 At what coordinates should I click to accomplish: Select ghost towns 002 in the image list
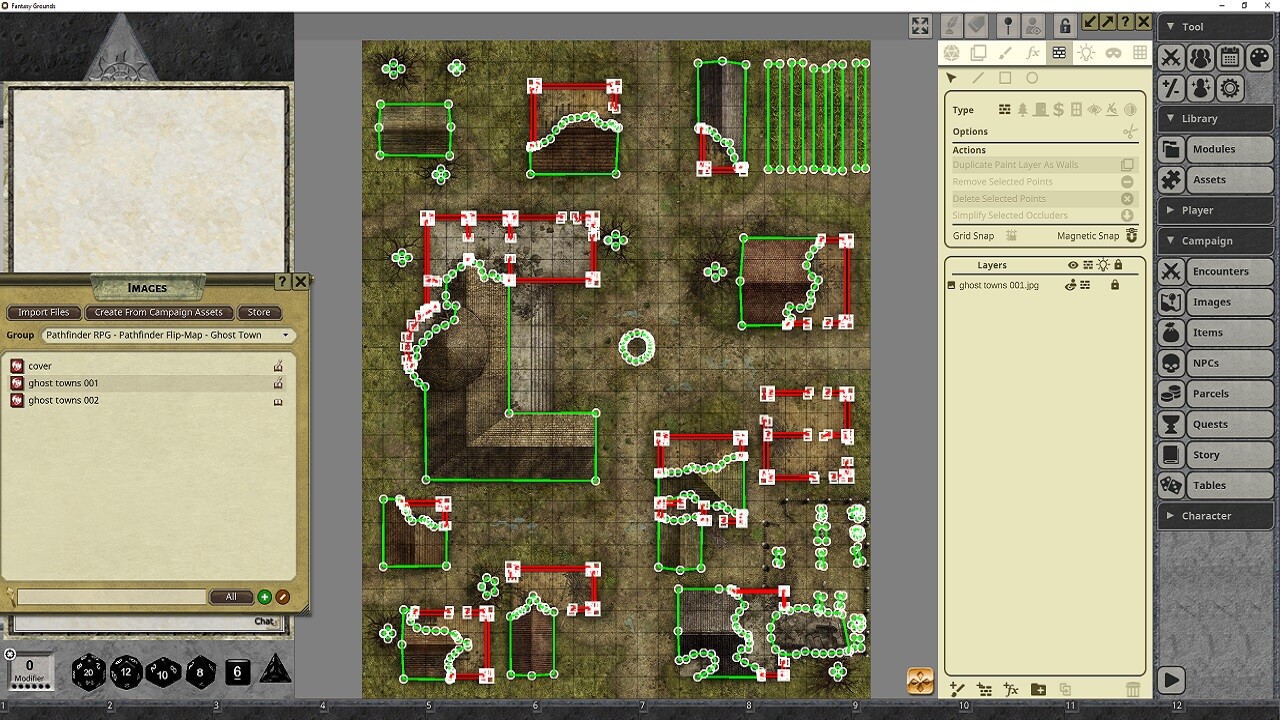[62, 400]
